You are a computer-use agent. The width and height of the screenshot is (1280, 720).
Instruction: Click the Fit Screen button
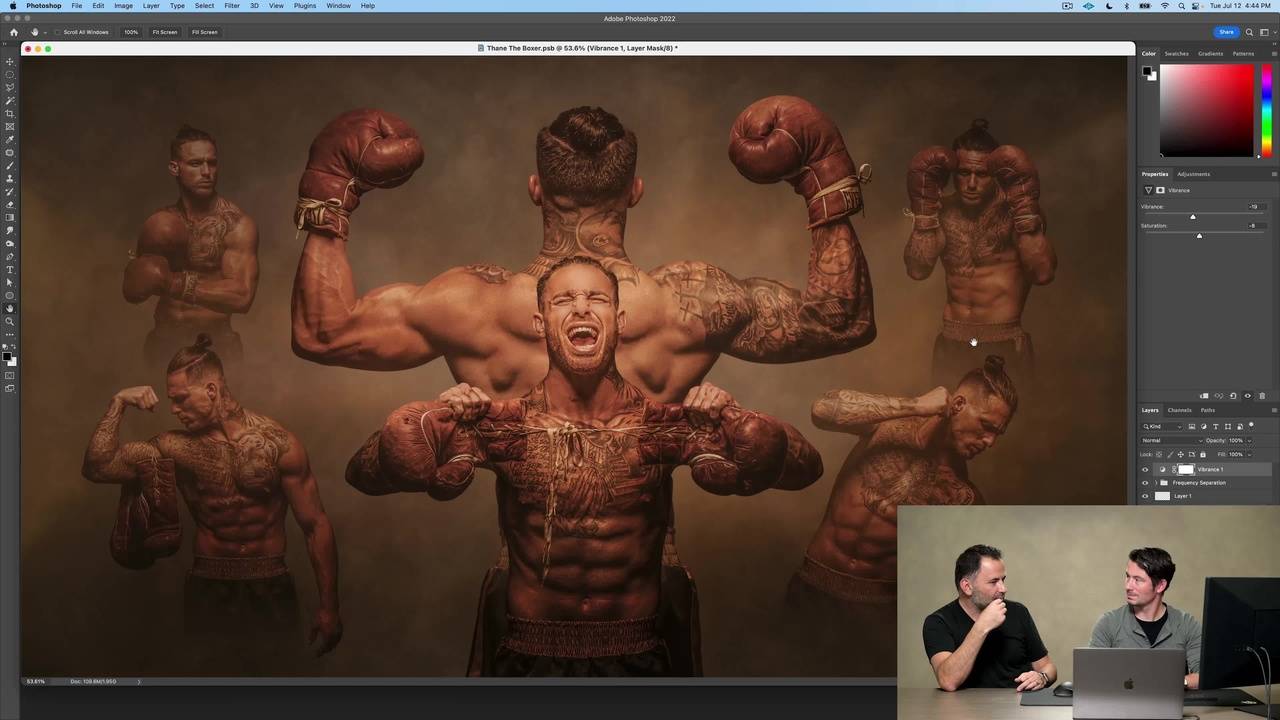165,32
